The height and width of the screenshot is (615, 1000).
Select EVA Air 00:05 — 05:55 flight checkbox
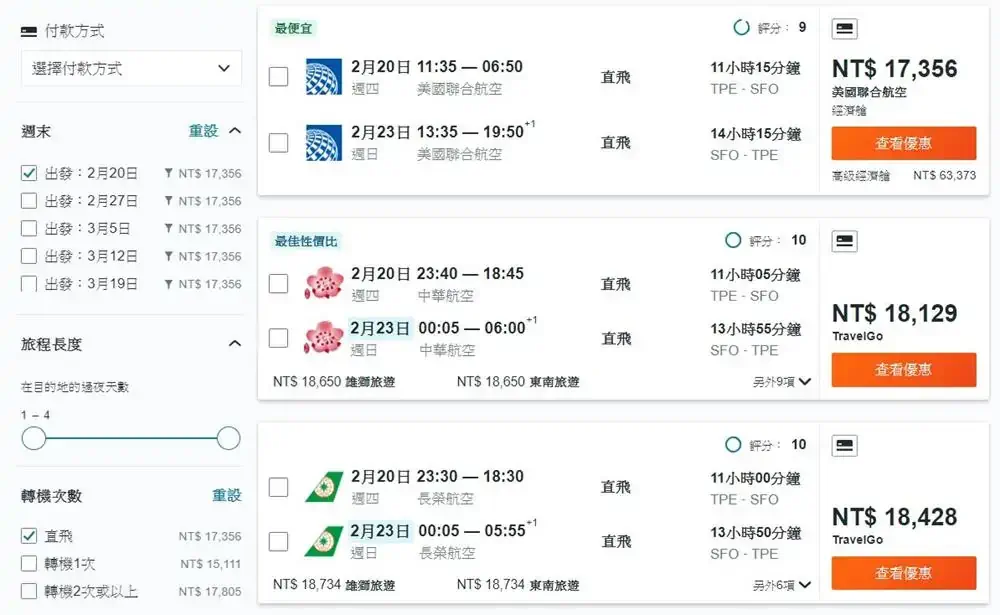pos(278,541)
